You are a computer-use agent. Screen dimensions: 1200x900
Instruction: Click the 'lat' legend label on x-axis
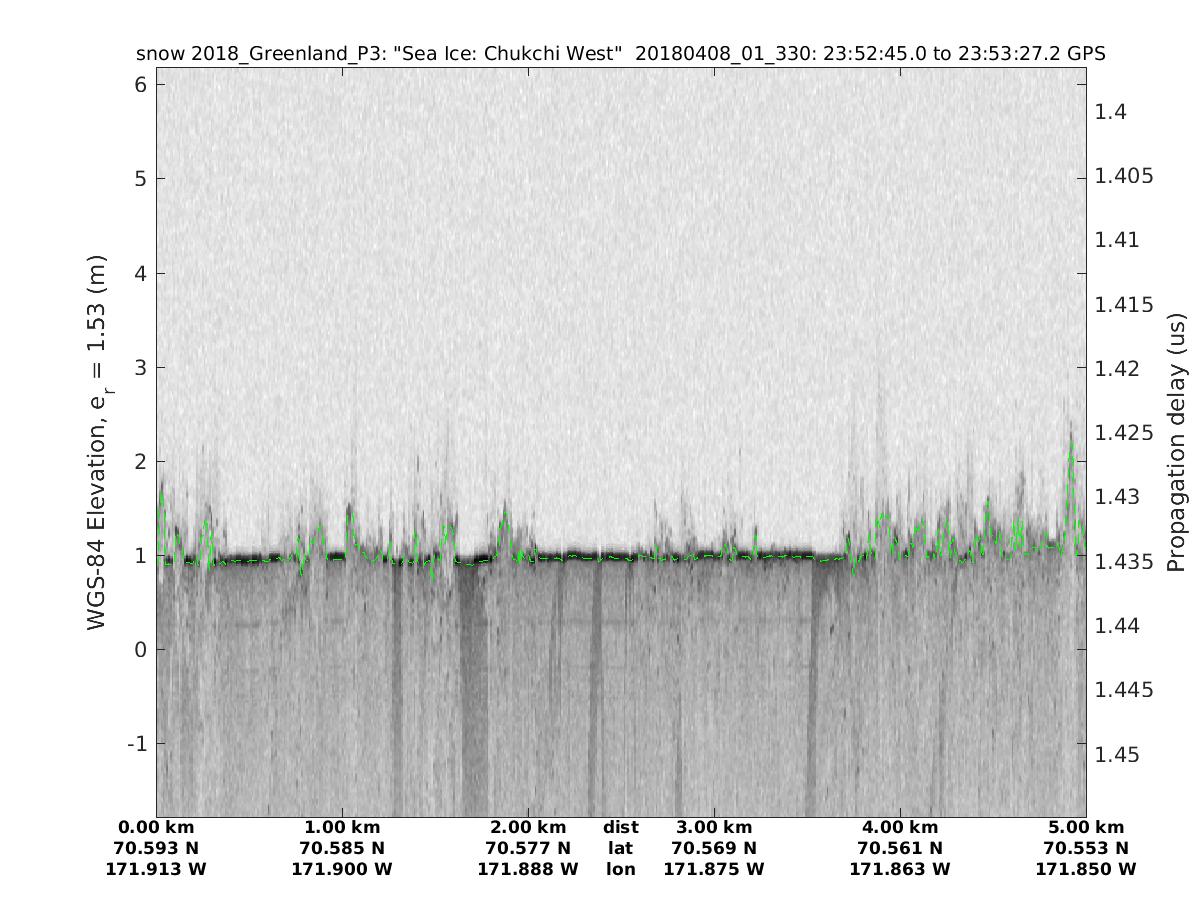coord(621,848)
